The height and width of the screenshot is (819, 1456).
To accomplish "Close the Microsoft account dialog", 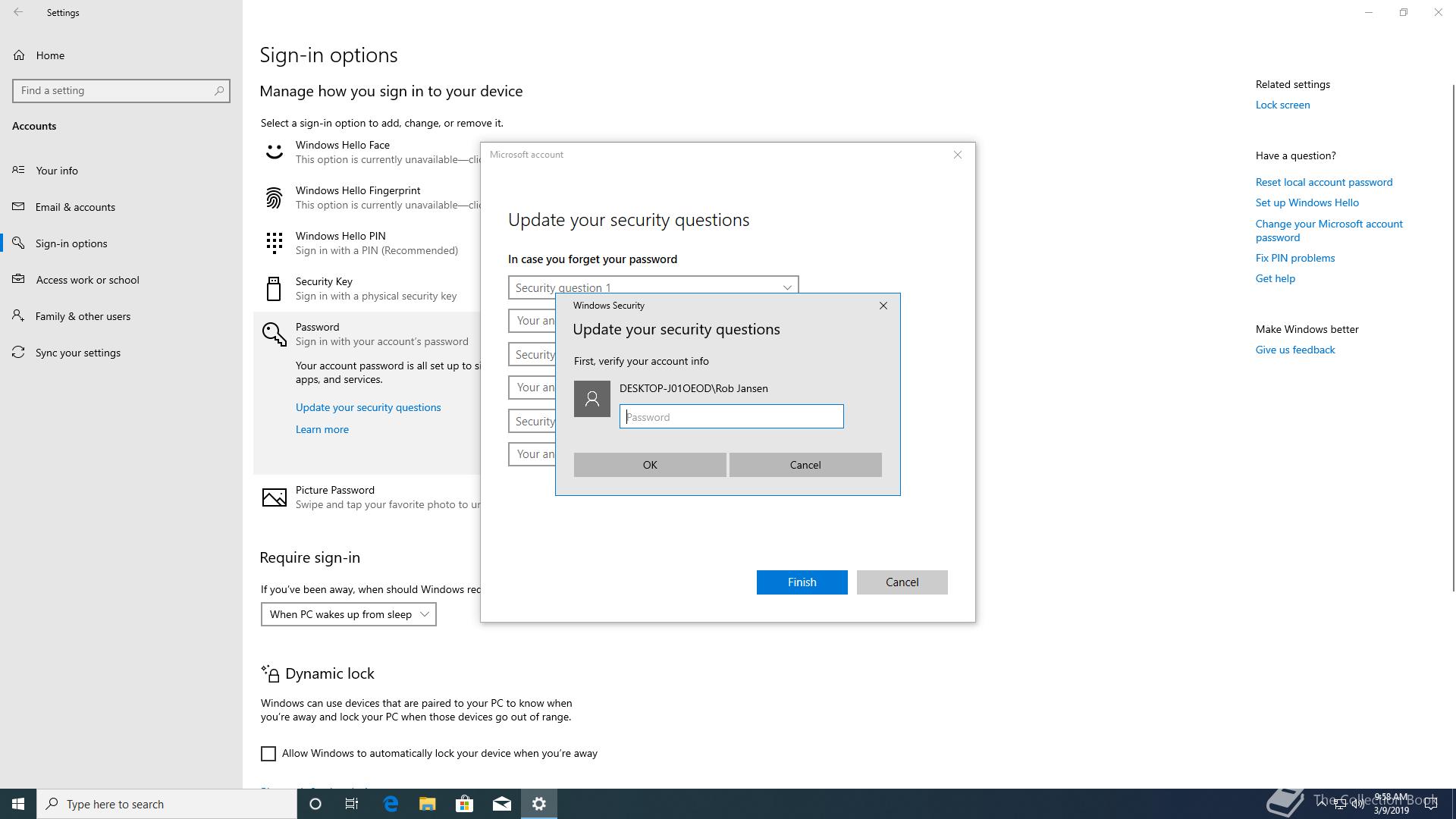I will (x=957, y=155).
